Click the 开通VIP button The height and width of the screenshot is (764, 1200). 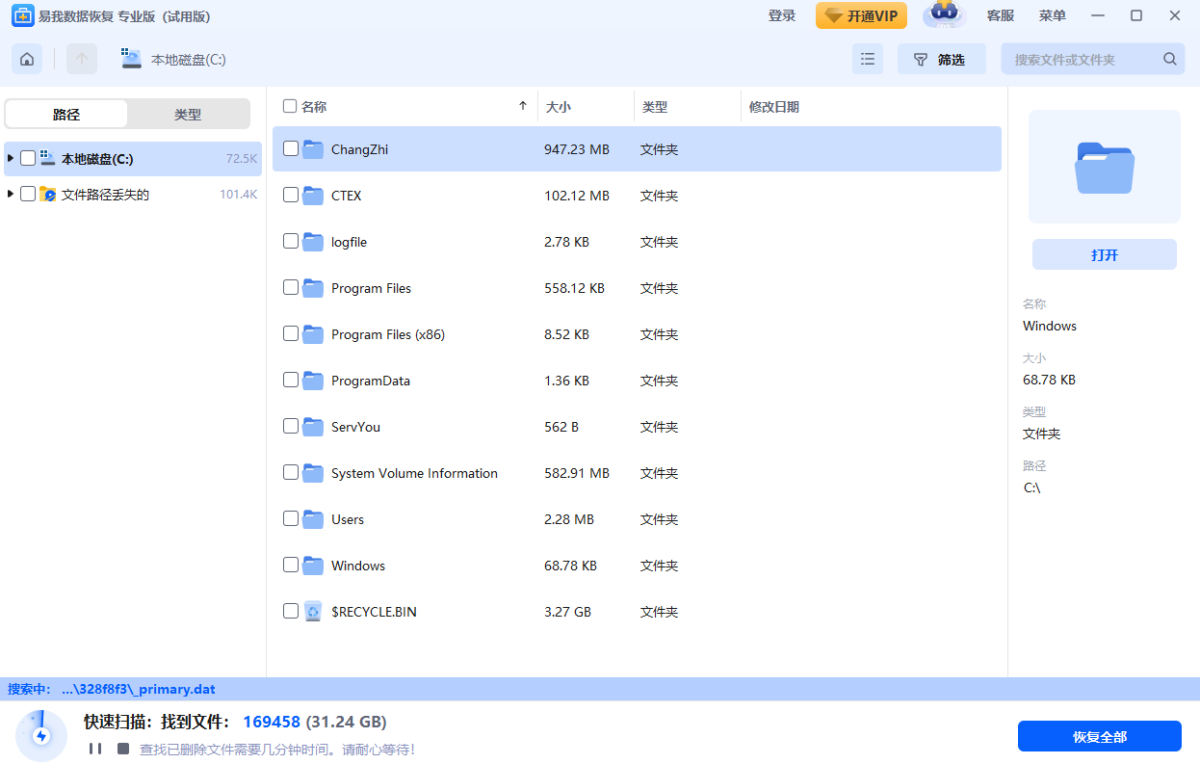861,15
